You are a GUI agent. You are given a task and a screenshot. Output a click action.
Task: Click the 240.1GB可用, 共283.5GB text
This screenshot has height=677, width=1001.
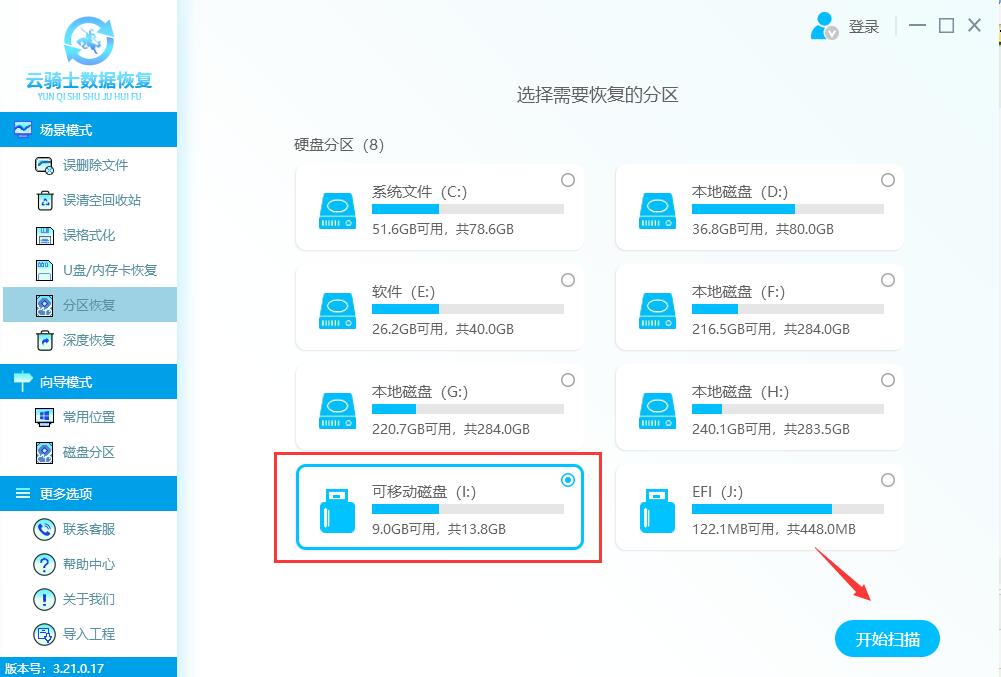(771, 429)
